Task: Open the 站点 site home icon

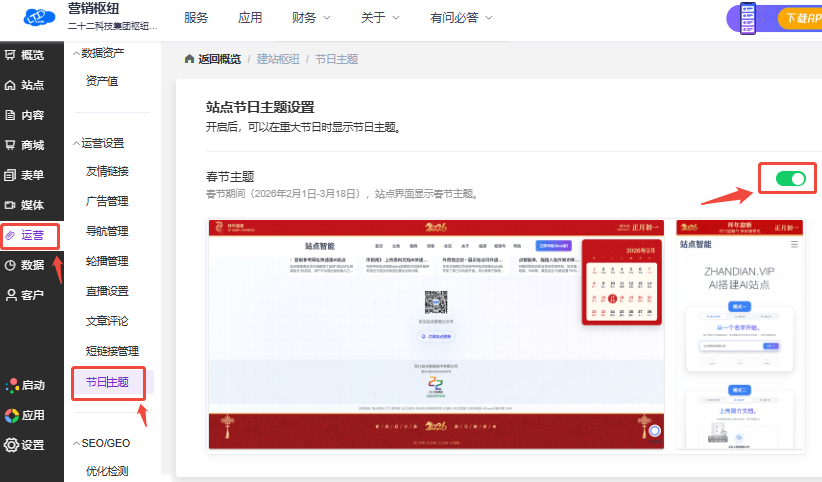Action: [11, 85]
